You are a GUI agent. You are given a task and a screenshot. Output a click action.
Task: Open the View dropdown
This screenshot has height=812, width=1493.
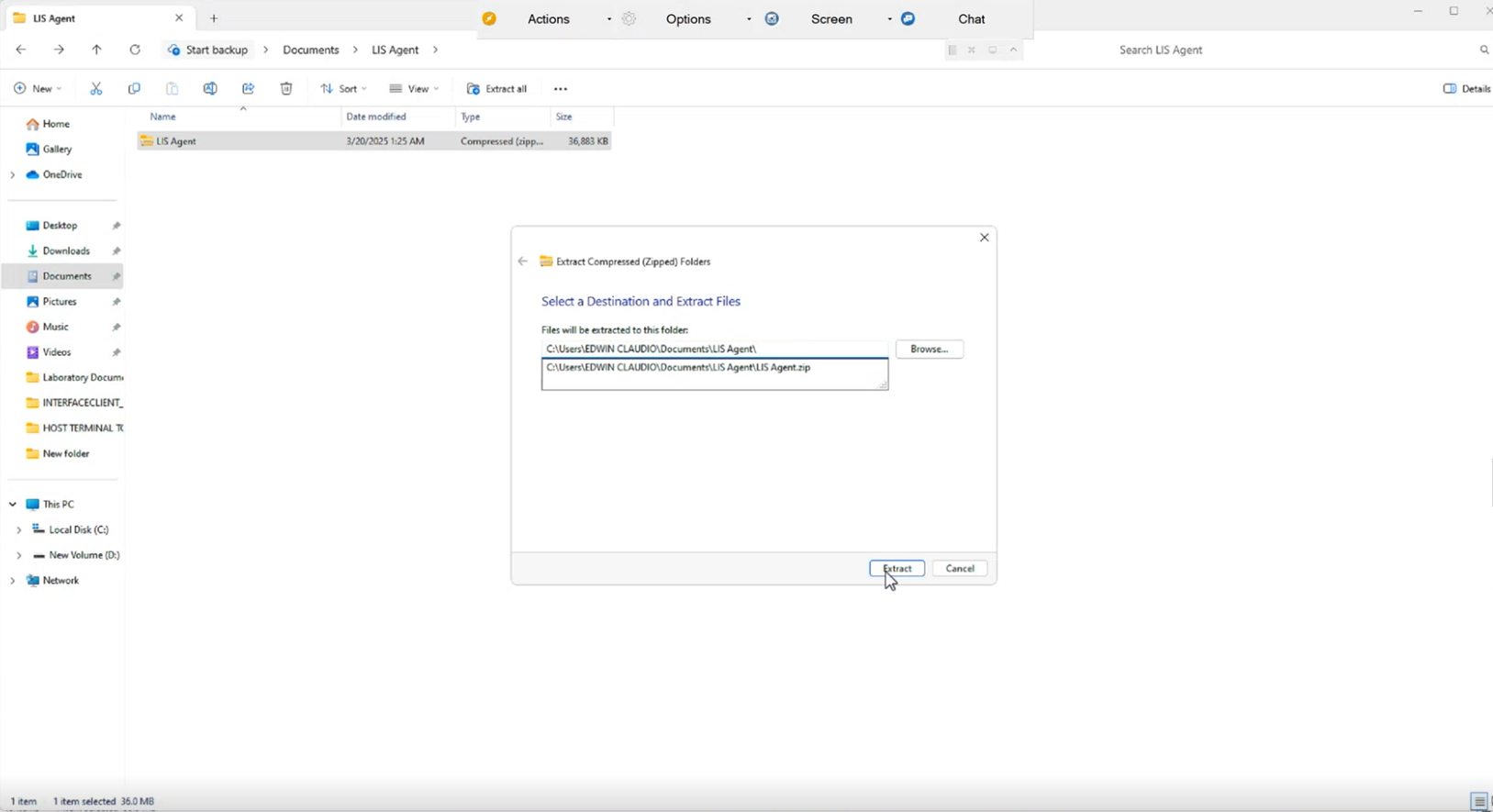click(414, 89)
